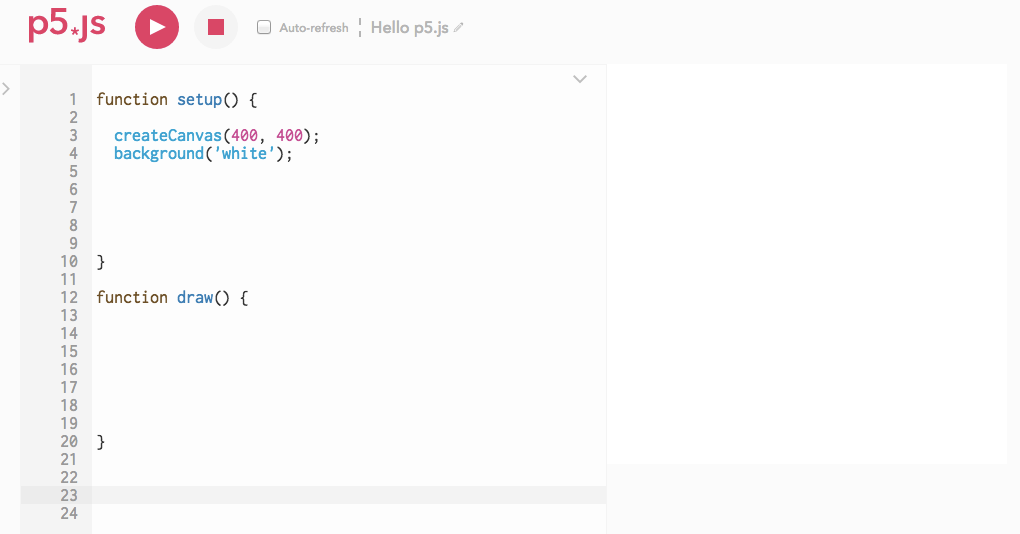Image resolution: width=1020 pixels, height=534 pixels.
Task: Click the pencil icon to rename sketch
Action: pos(459,28)
